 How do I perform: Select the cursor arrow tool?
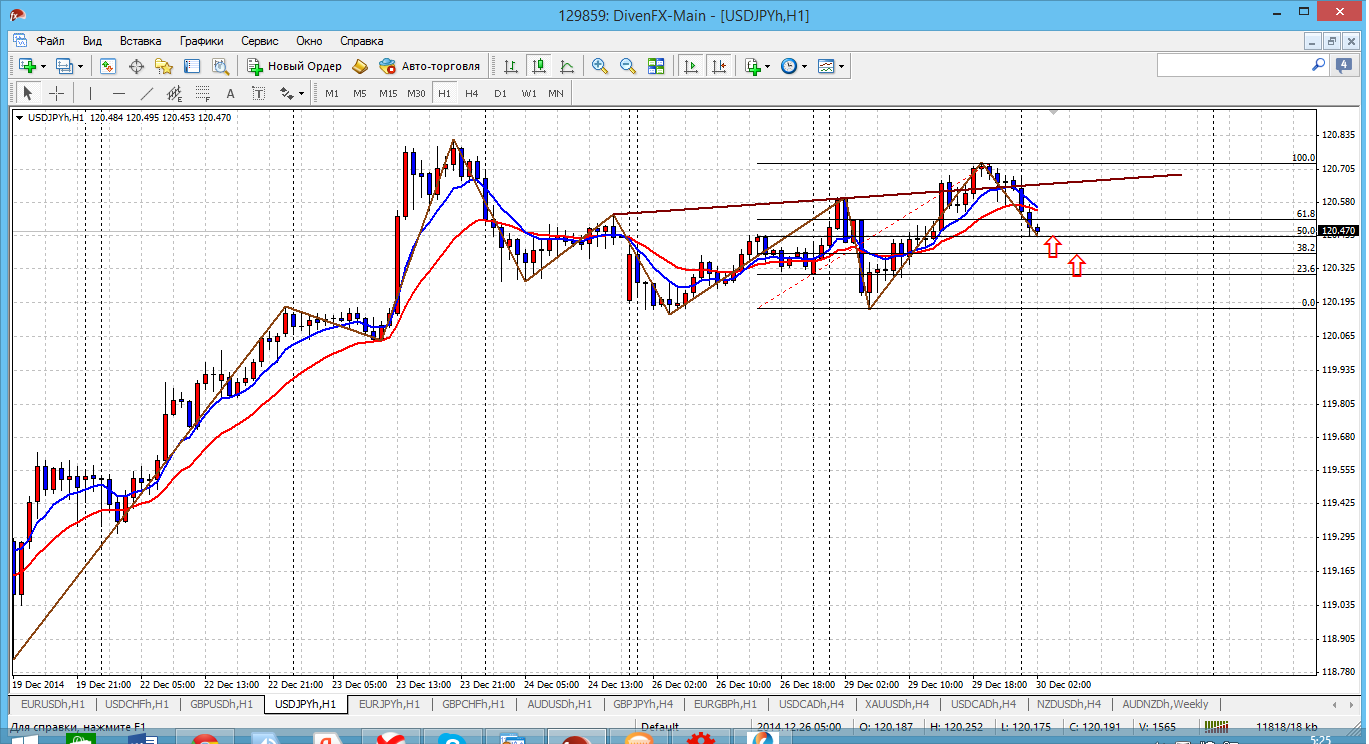coord(28,93)
